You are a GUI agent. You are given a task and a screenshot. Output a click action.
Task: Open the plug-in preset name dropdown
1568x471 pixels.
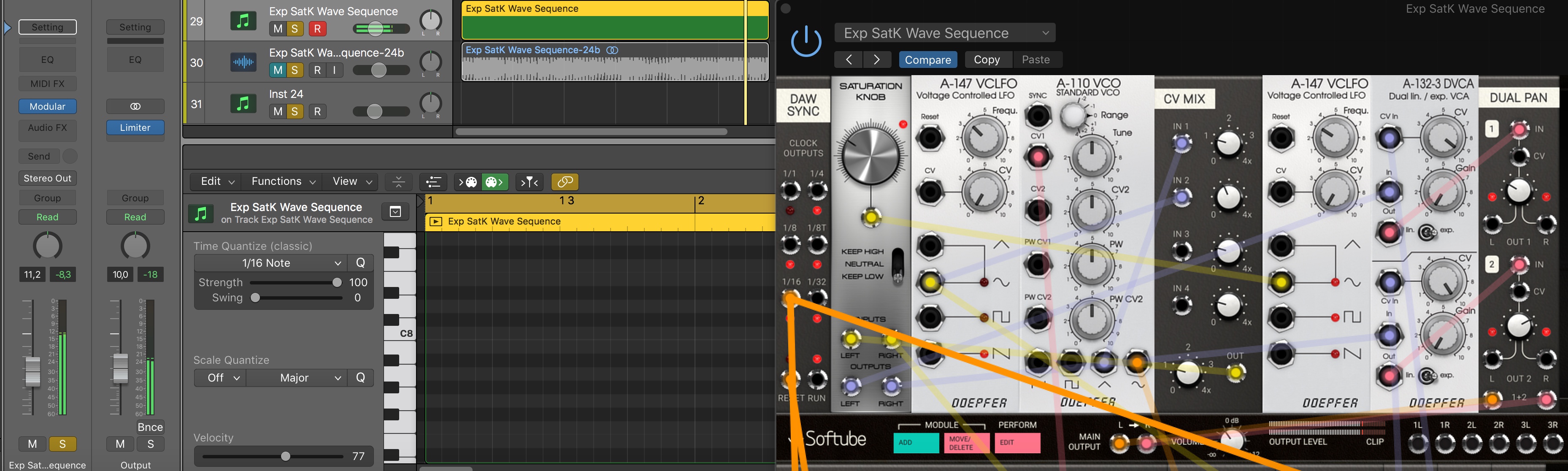tap(944, 33)
